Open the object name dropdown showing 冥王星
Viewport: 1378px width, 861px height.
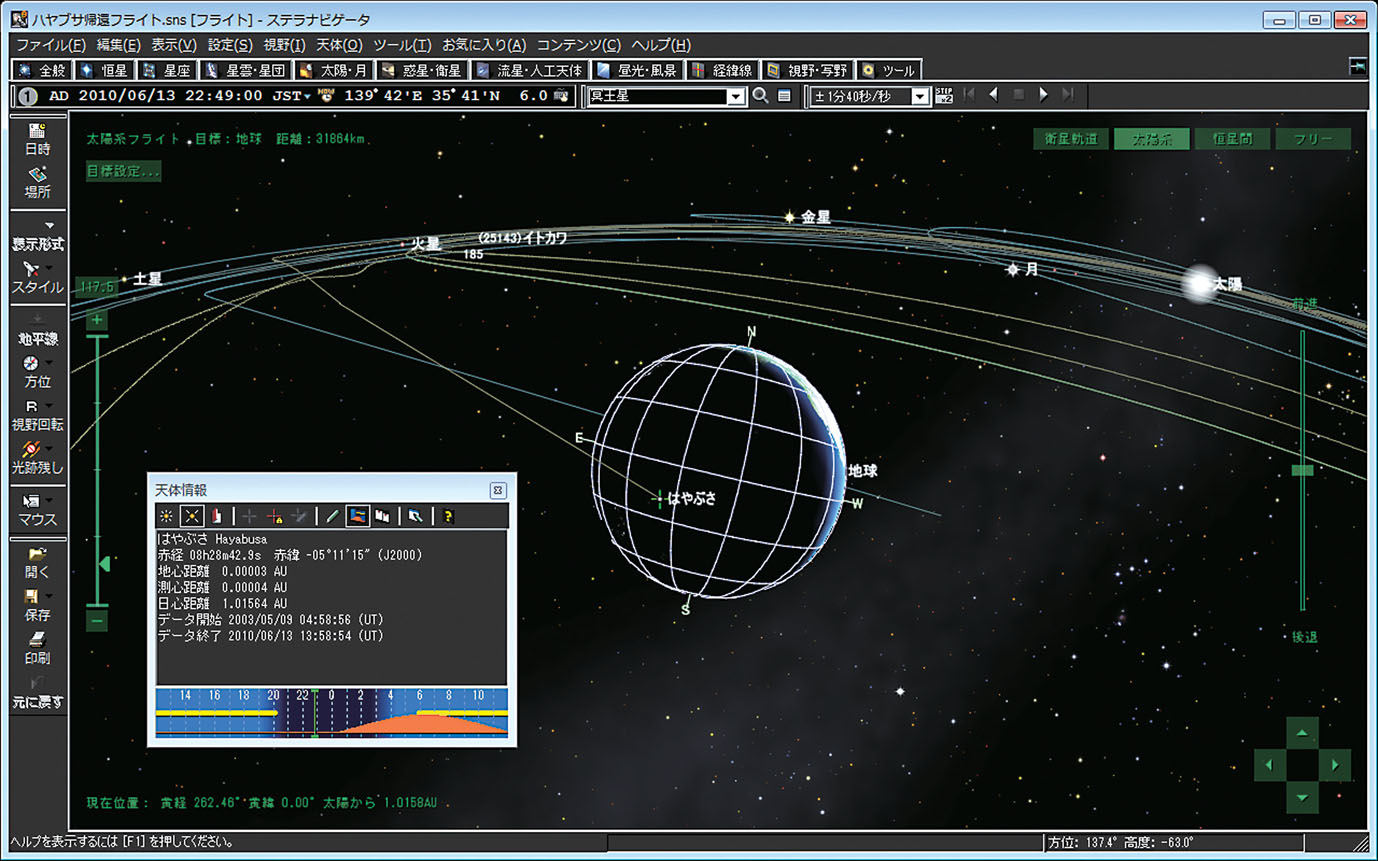point(736,97)
